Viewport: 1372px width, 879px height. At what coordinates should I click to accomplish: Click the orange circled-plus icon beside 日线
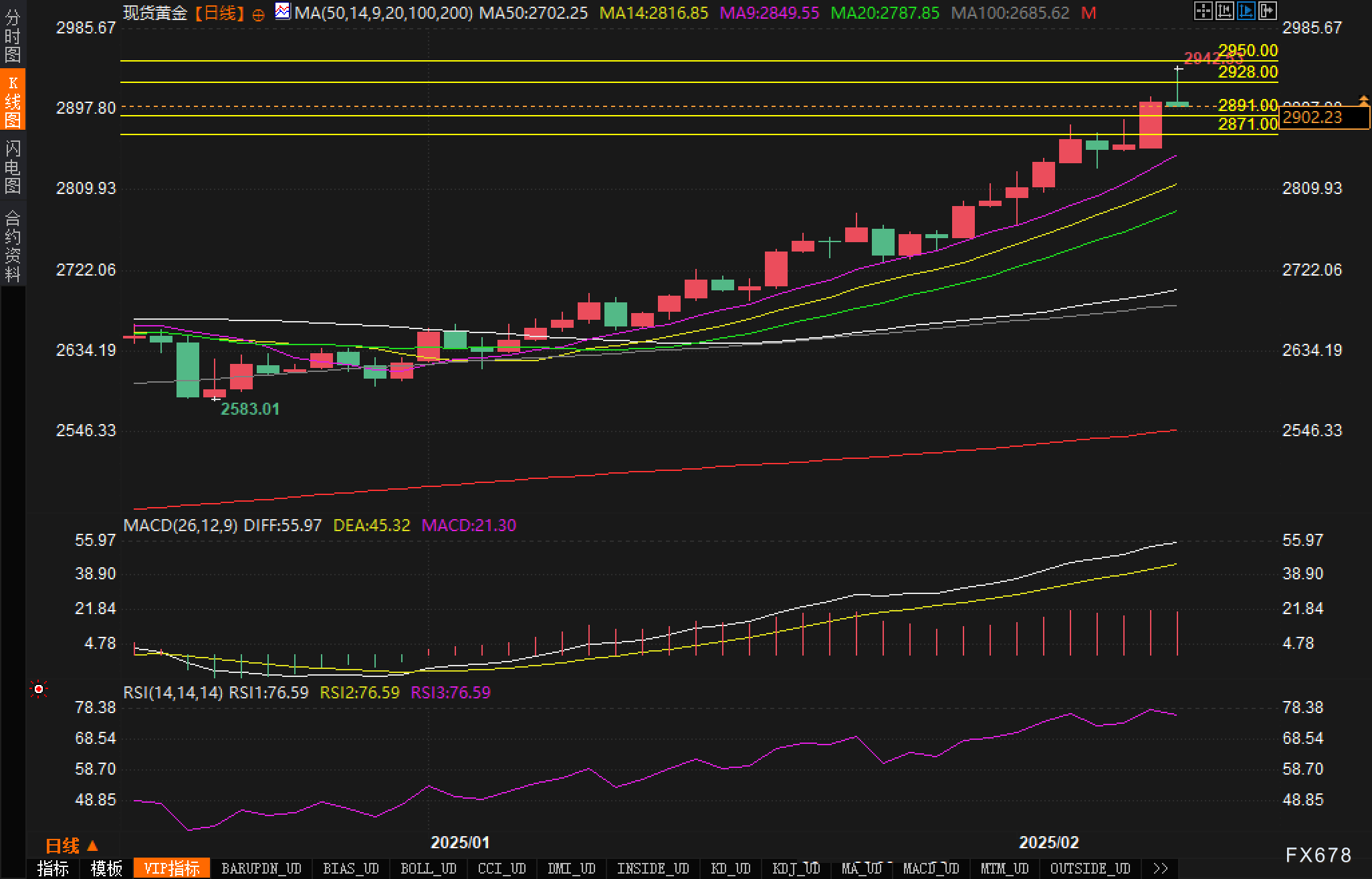coord(258,15)
